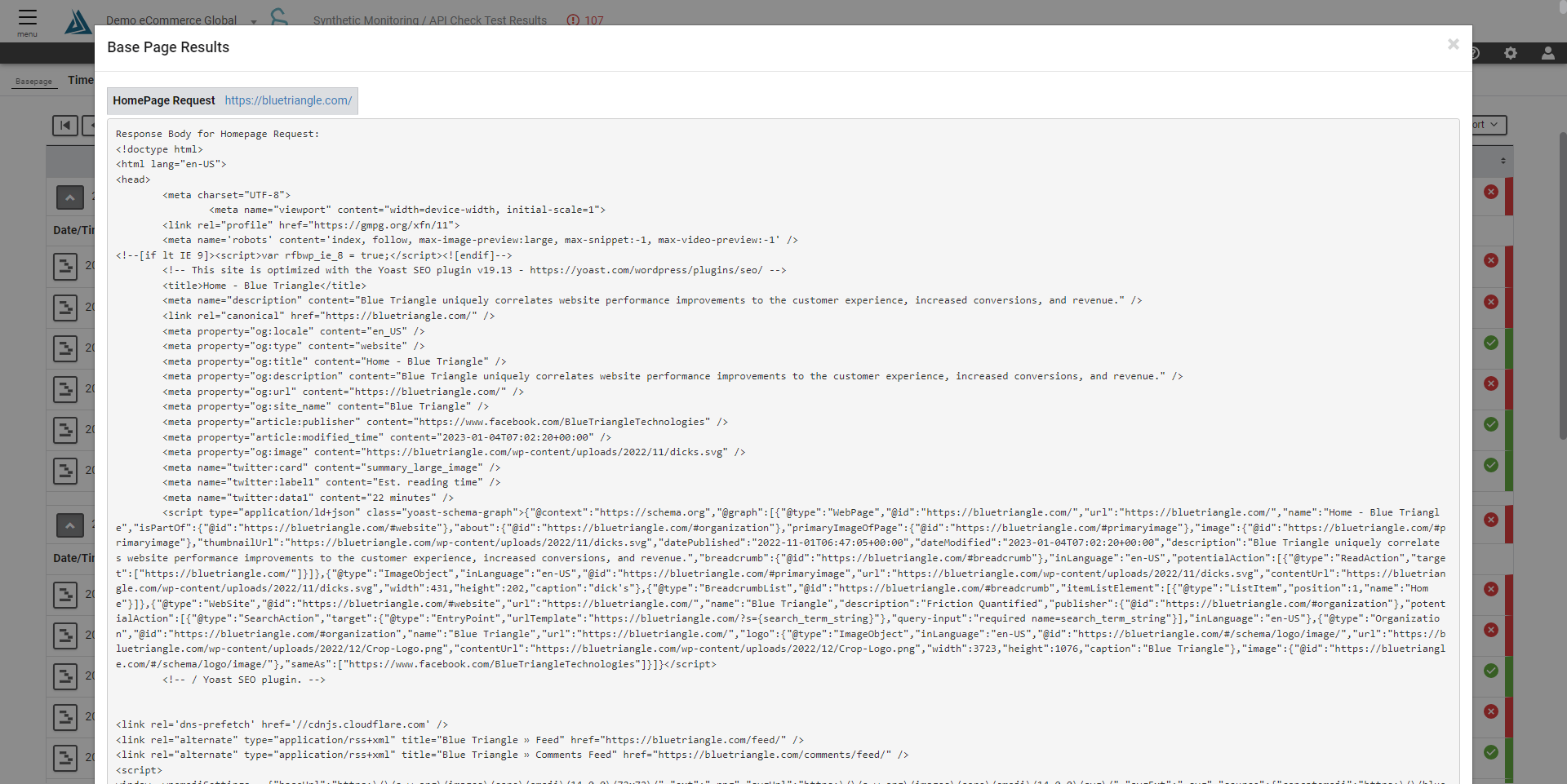The width and height of the screenshot is (1567, 784).
Task: Click the topmost red X status icon
Action: [1491, 192]
